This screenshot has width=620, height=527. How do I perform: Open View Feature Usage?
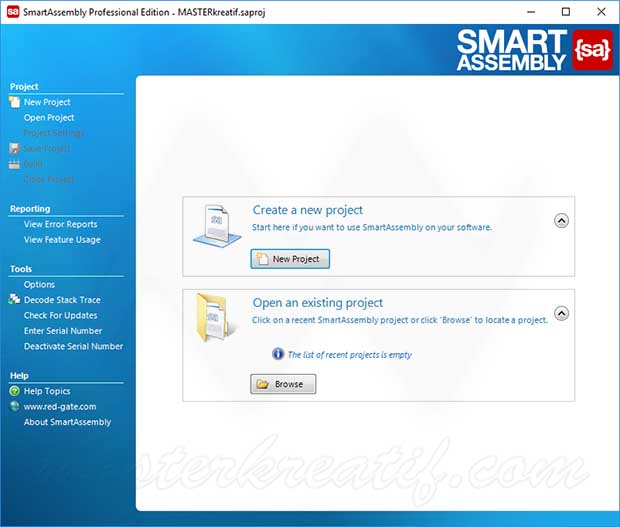(x=62, y=240)
